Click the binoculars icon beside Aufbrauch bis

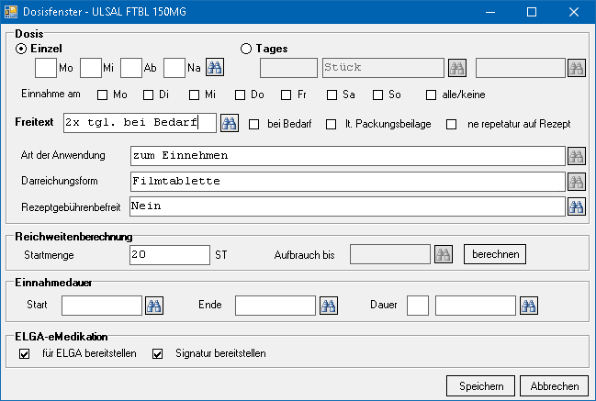click(443, 254)
